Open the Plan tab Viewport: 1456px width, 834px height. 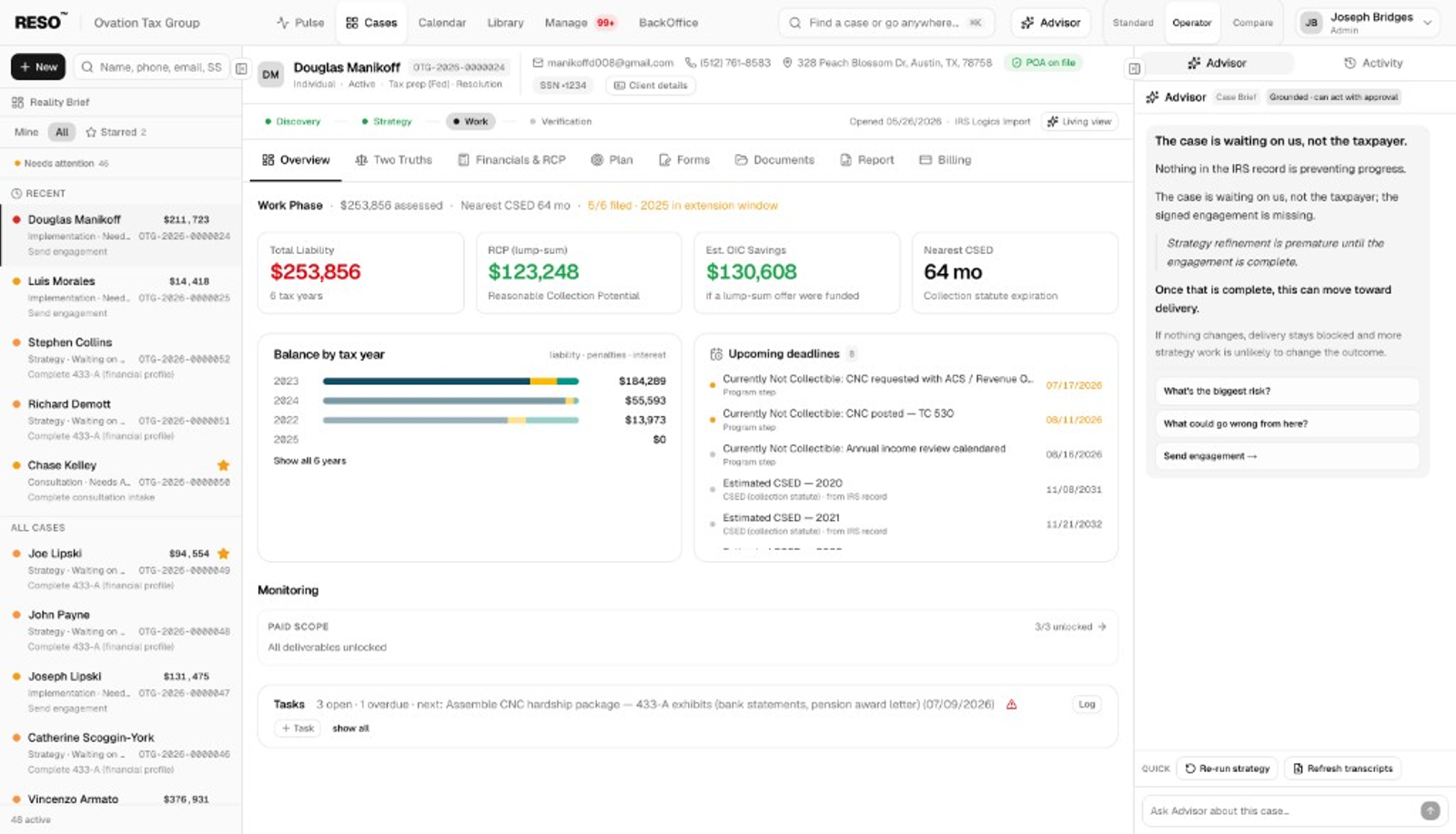click(612, 159)
